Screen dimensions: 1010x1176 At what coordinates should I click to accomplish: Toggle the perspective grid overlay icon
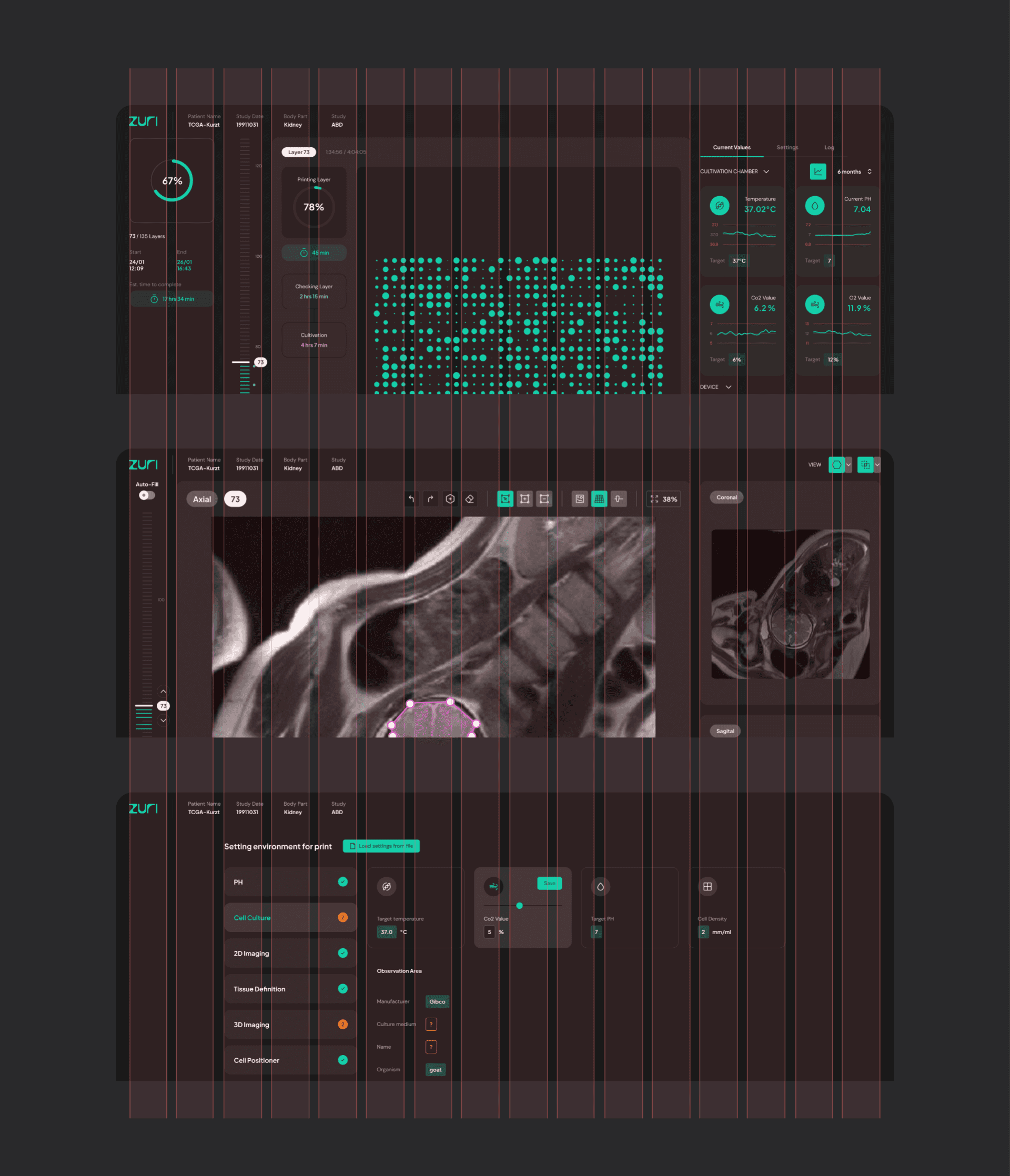click(599, 499)
